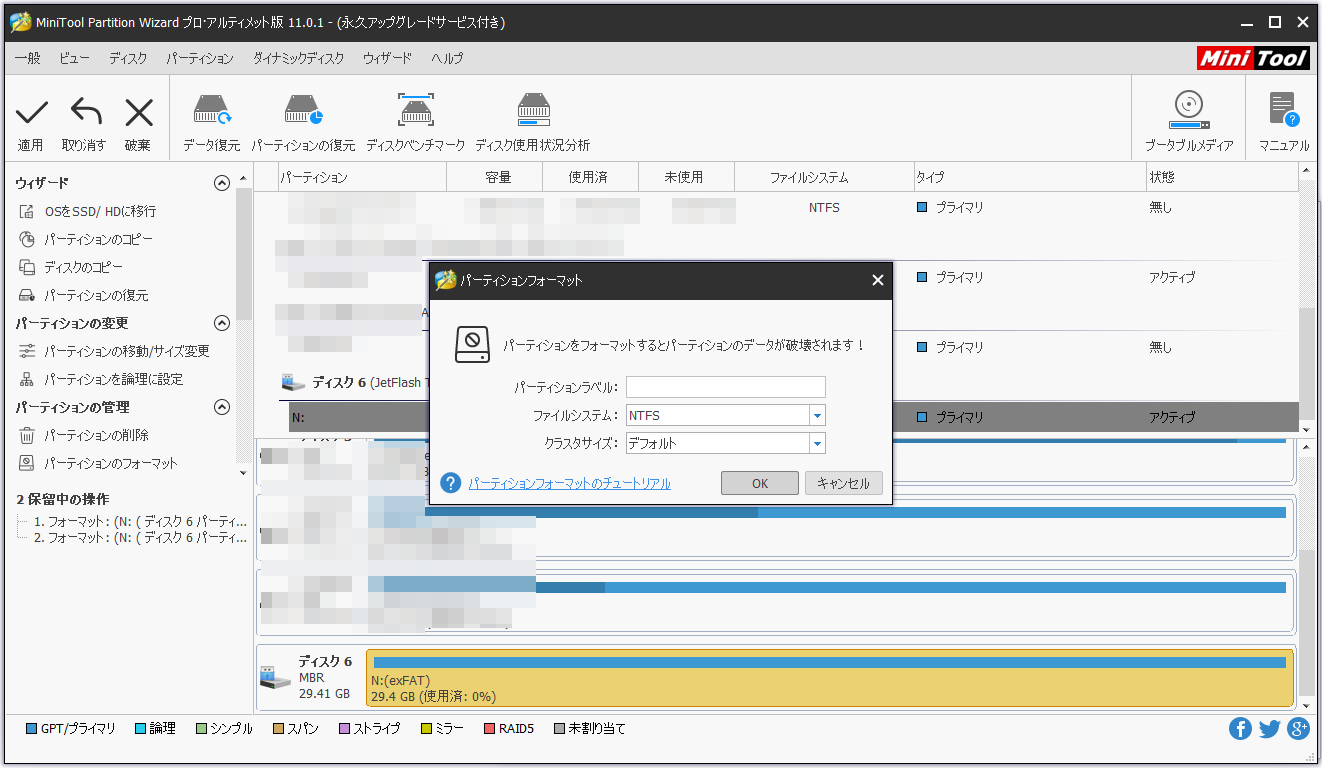The image size is (1322, 768).
Task: Select the N:(exFAT) partition bar
Action: (830, 678)
